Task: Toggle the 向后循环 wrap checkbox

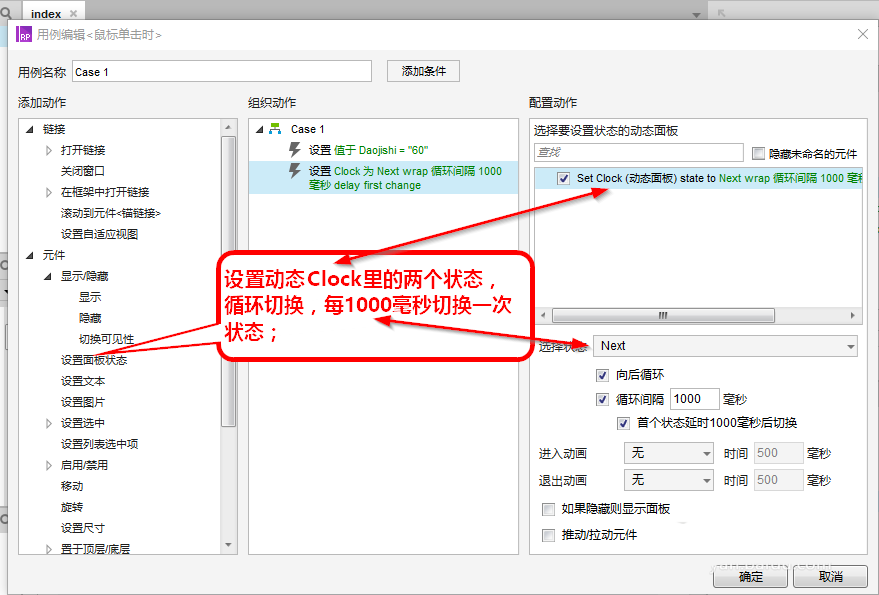Action: point(603,375)
